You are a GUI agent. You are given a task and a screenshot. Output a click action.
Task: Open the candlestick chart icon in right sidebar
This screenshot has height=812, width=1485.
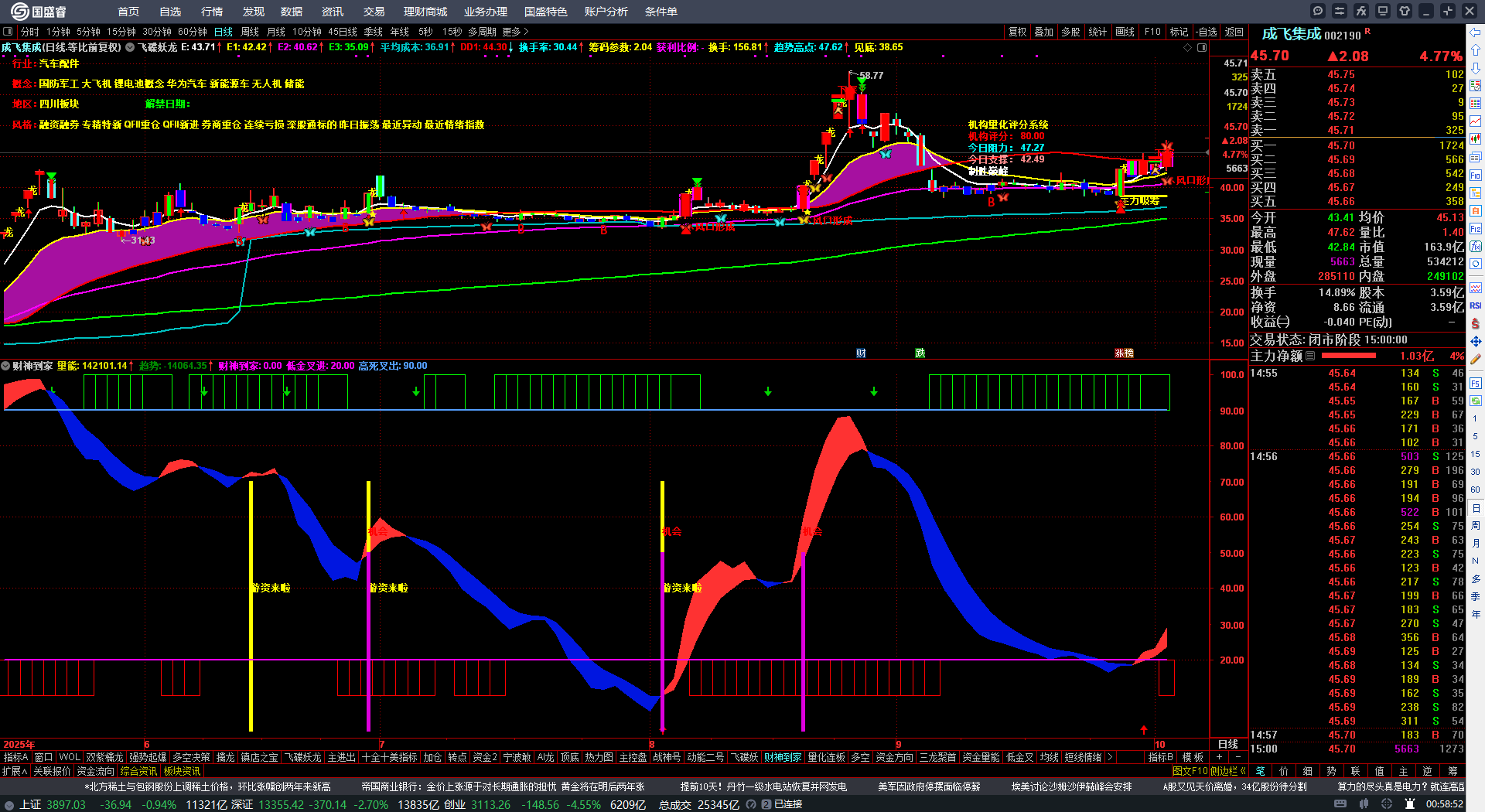pos(1476,139)
